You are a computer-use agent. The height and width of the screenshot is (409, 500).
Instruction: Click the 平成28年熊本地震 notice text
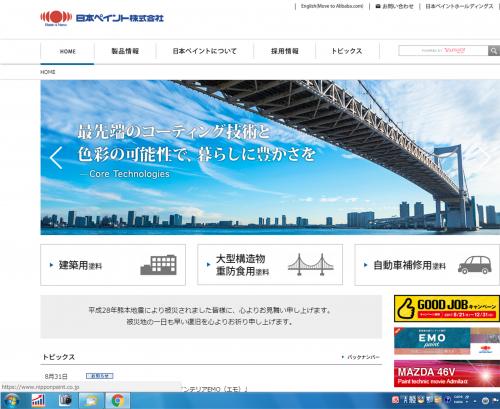click(211, 316)
